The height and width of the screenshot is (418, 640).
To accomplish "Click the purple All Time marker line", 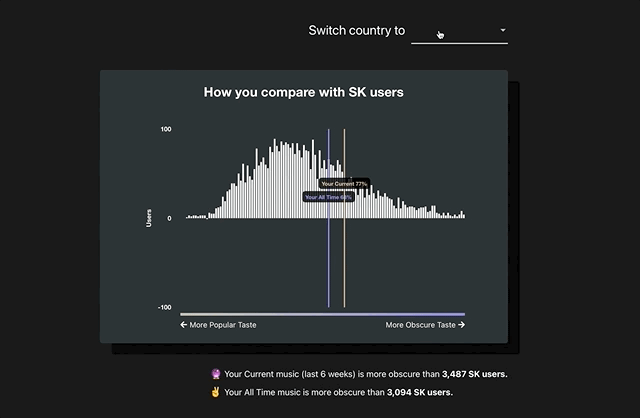I will click(x=328, y=260).
